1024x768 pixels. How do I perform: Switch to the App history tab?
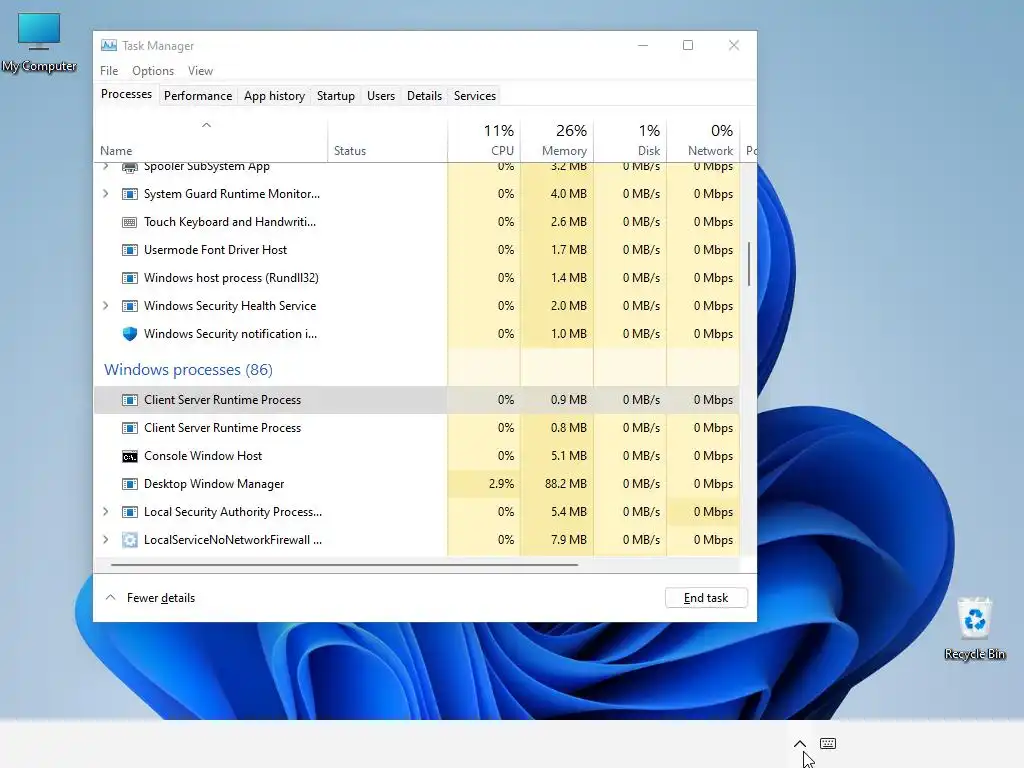pyautogui.click(x=274, y=96)
